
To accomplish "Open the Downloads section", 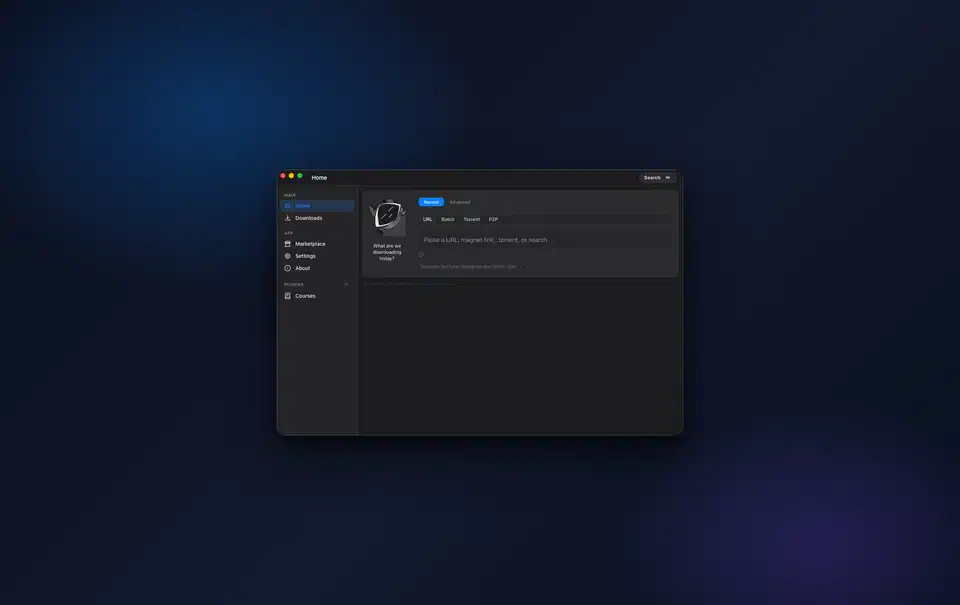I will [x=317, y=218].
